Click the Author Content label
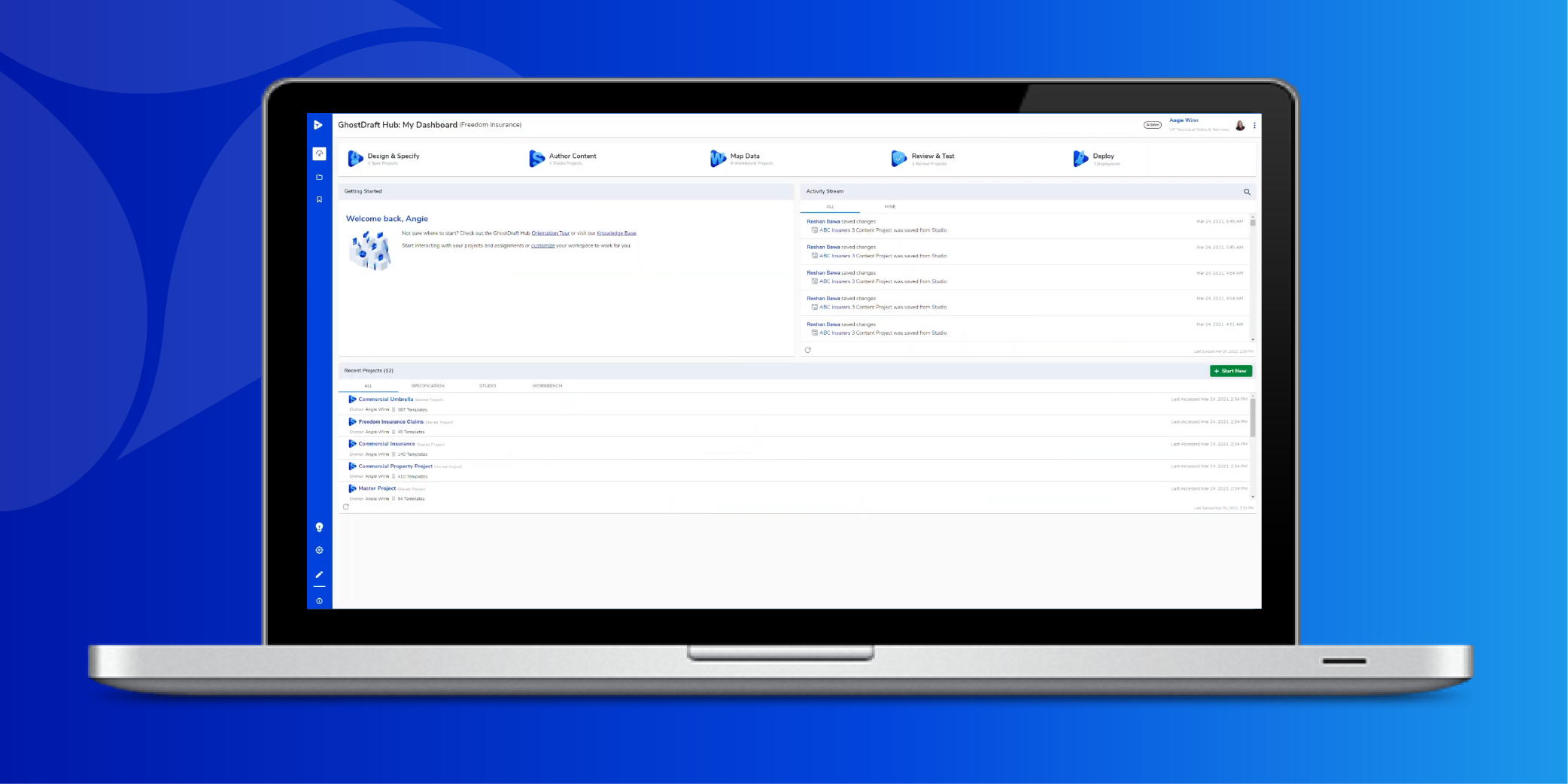 [x=573, y=156]
